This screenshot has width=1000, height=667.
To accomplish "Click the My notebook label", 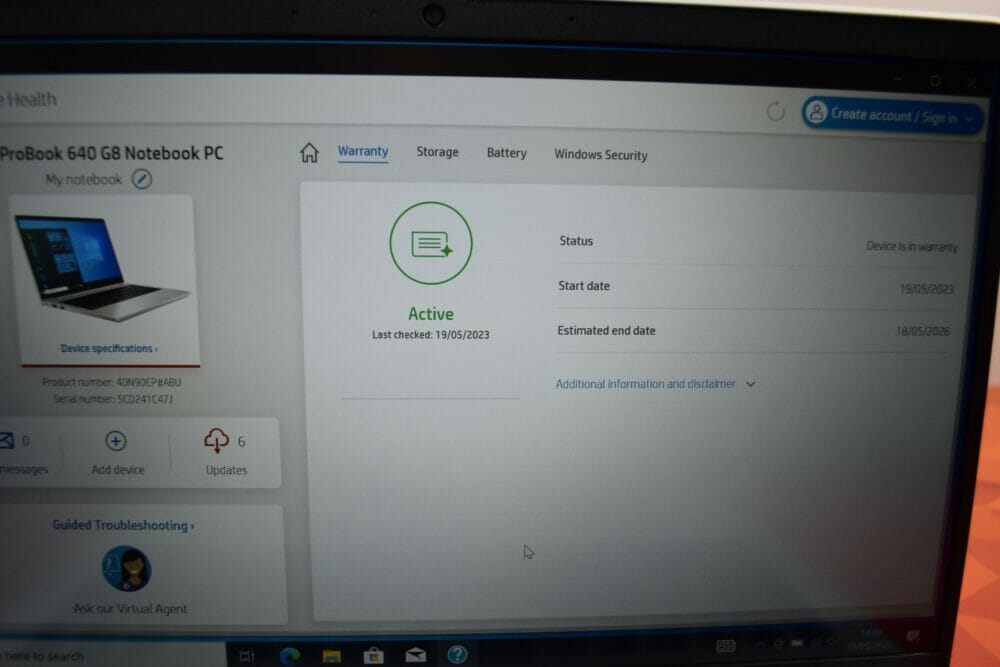I will [84, 180].
